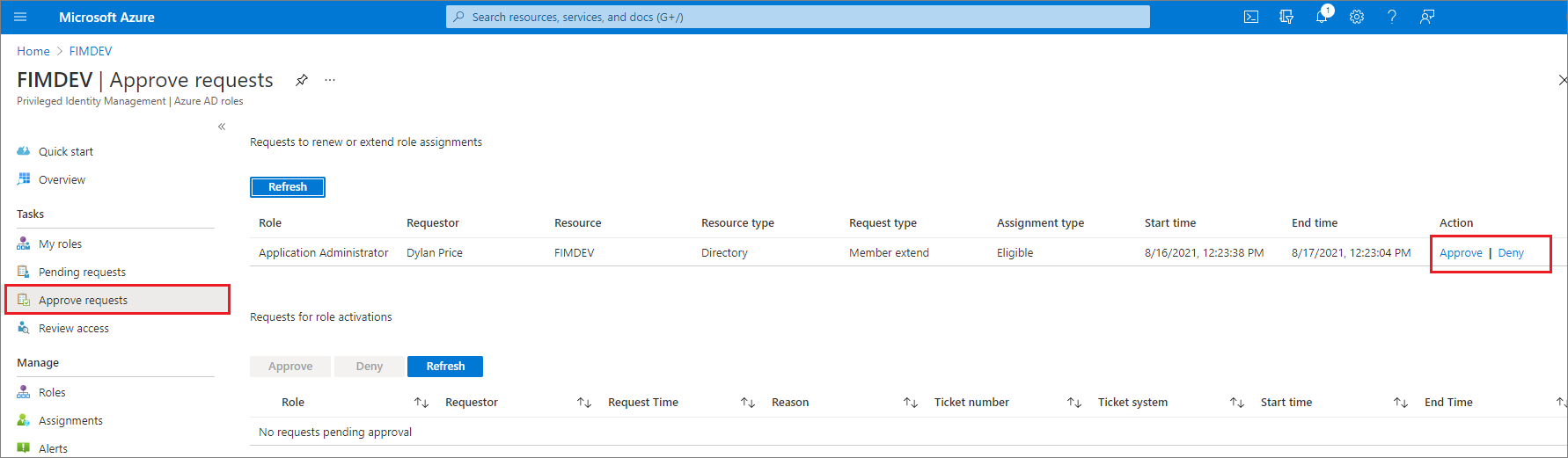The width and height of the screenshot is (1568, 458).
Task: Sort by Request Time column arrows
Action: coord(748,403)
